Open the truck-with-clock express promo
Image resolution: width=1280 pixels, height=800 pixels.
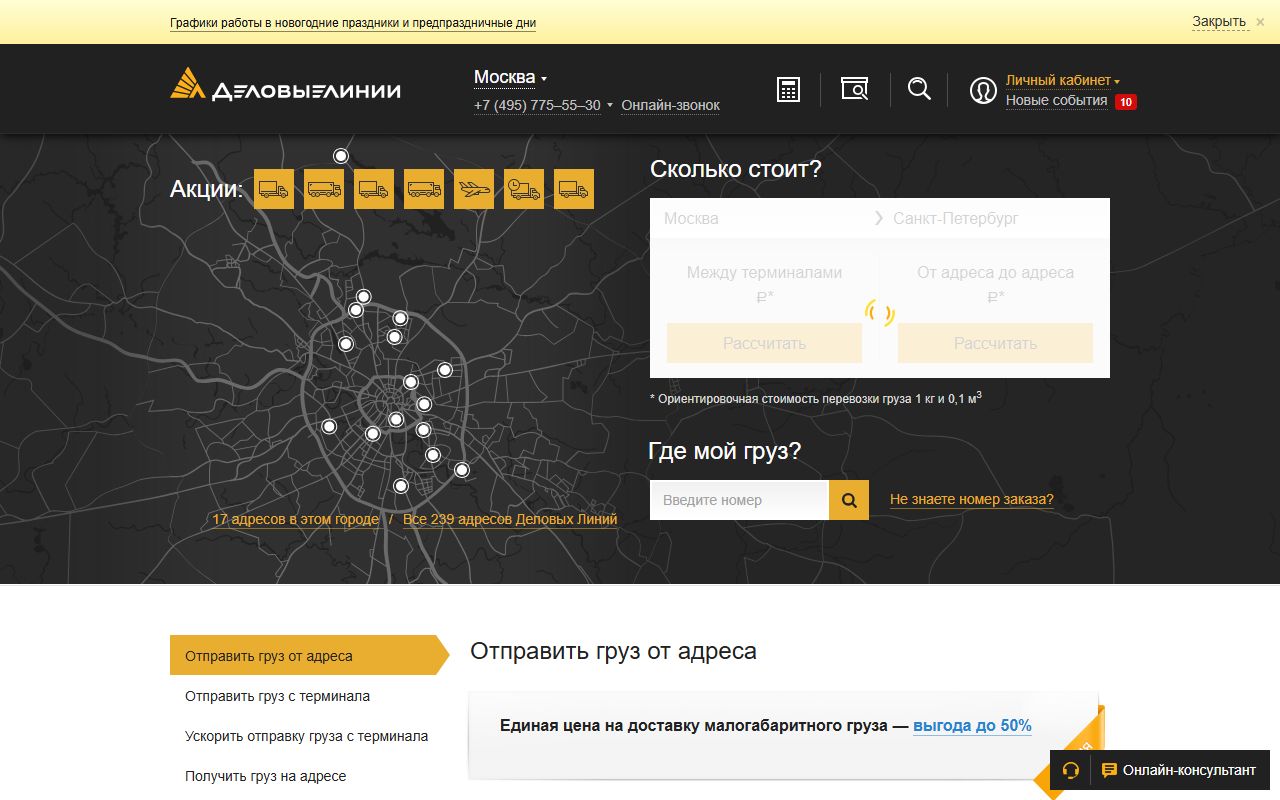click(524, 189)
